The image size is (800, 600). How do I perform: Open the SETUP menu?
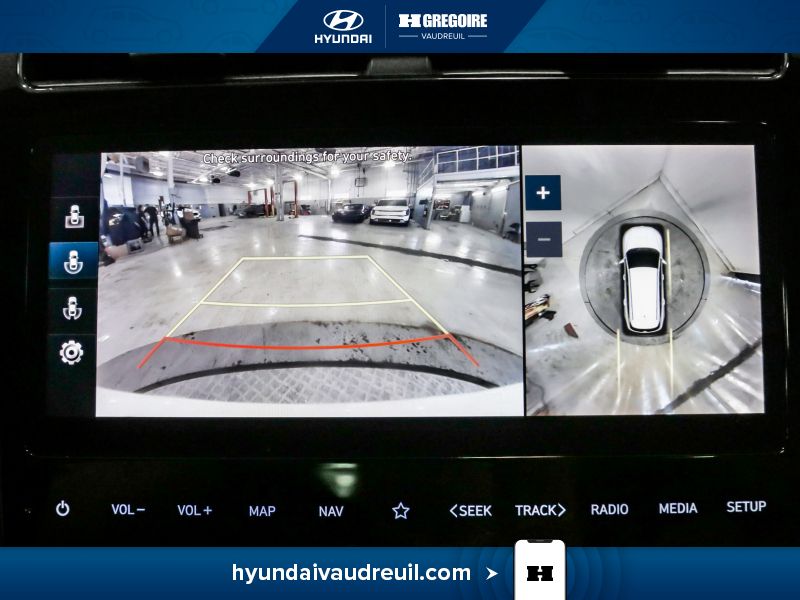746,507
